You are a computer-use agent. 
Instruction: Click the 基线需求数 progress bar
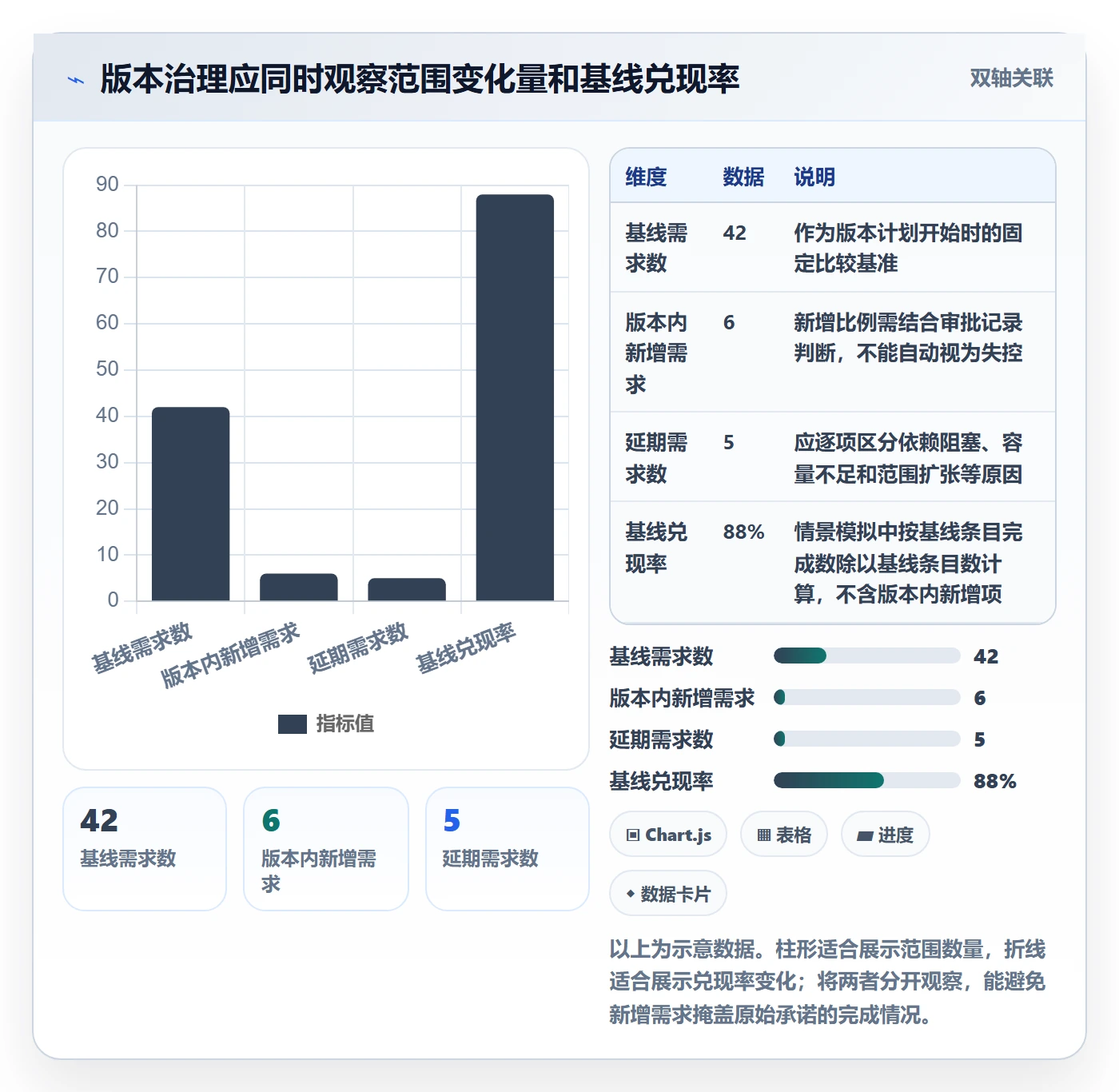(x=867, y=656)
